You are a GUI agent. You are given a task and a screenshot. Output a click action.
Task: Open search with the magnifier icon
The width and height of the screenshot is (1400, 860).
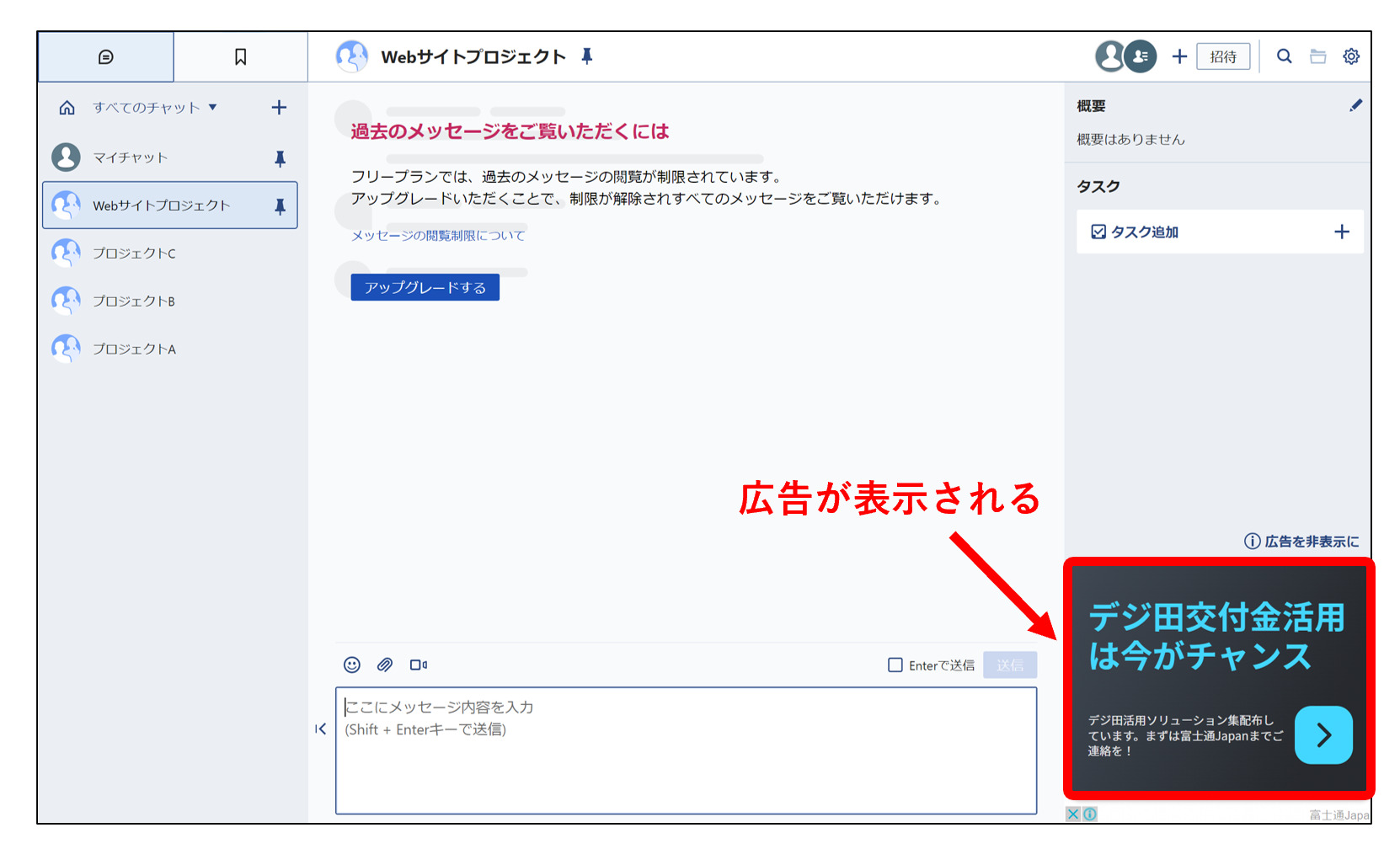[x=1284, y=56]
